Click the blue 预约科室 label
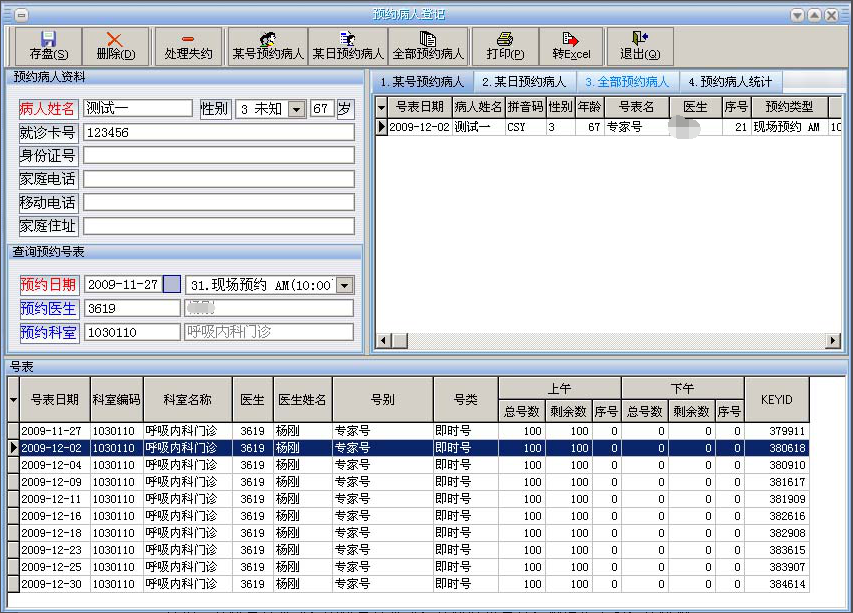This screenshot has width=853, height=613. 48,332
